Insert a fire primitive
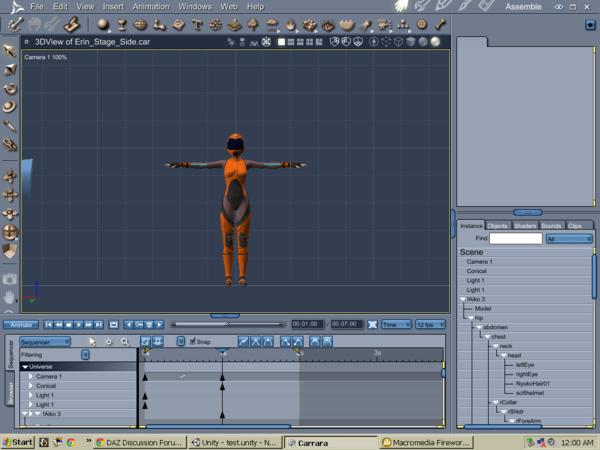The width and height of the screenshot is (600, 450). coord(291,25)
